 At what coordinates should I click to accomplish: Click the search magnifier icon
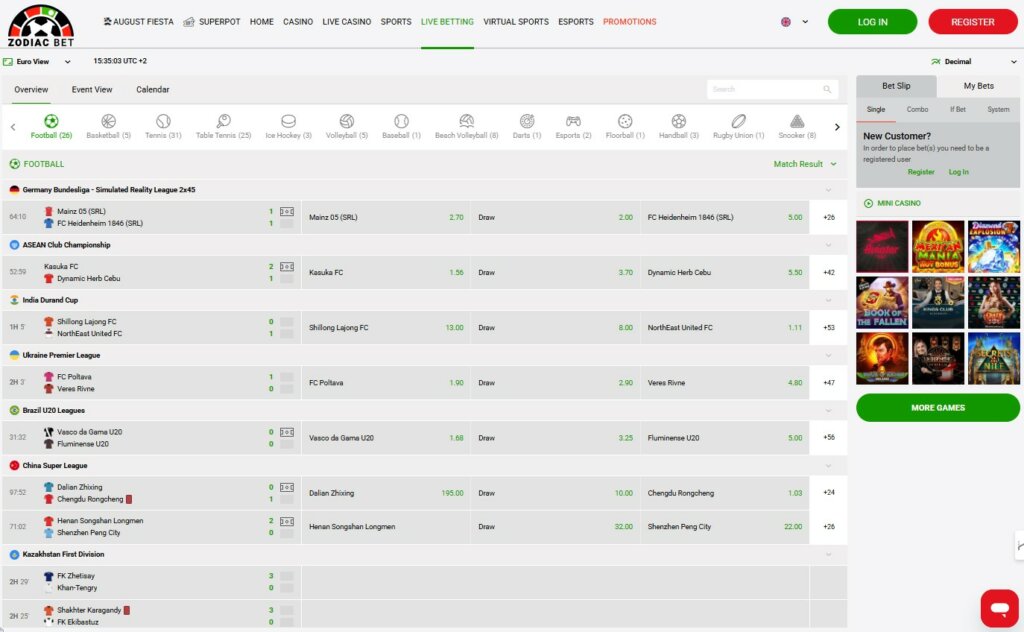[827, 89]
